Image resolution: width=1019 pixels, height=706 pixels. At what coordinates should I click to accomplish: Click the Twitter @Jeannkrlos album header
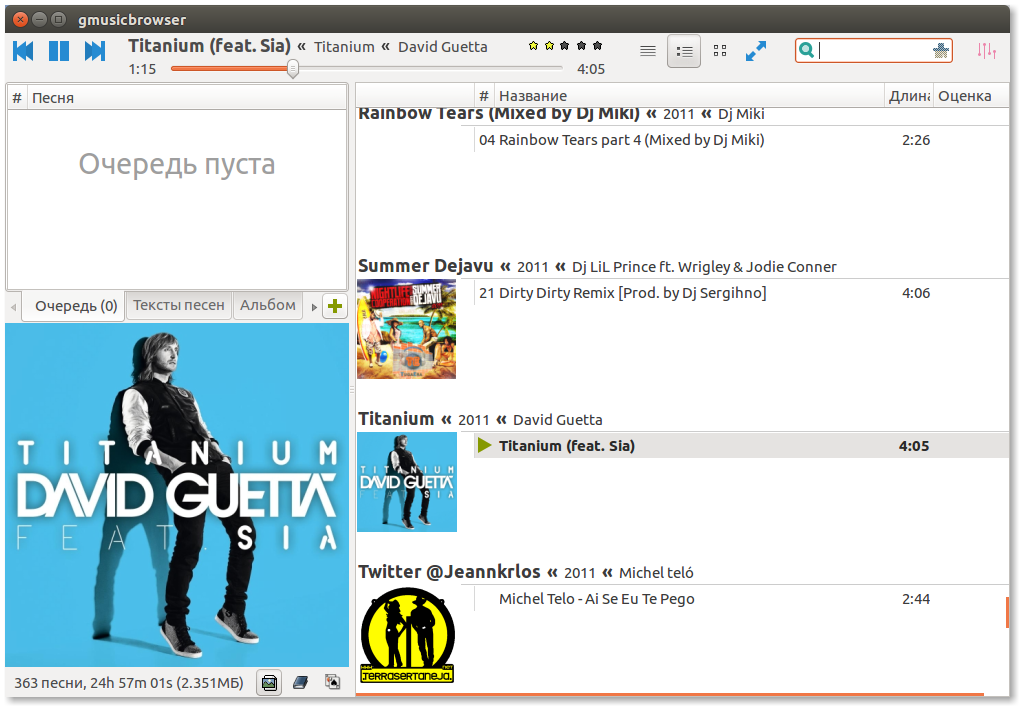[x=525, y=572]
